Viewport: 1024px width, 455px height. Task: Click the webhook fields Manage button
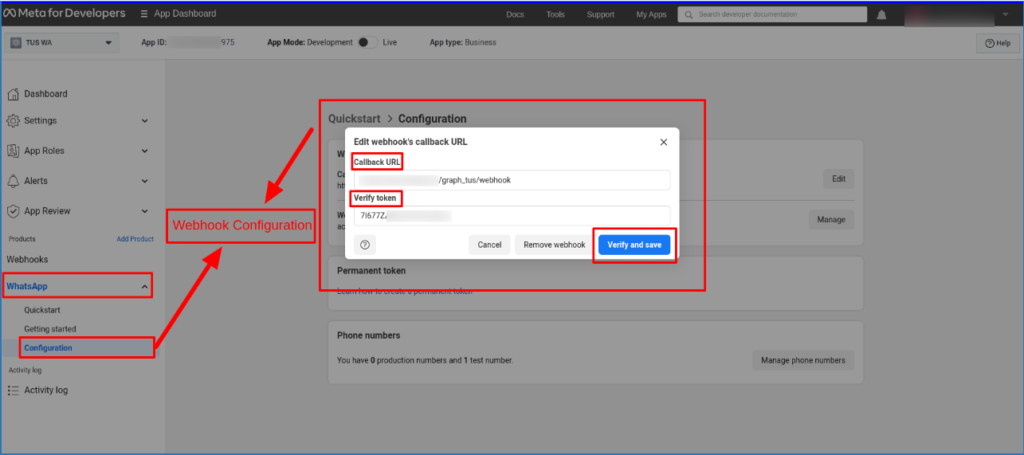click(831, 219)
